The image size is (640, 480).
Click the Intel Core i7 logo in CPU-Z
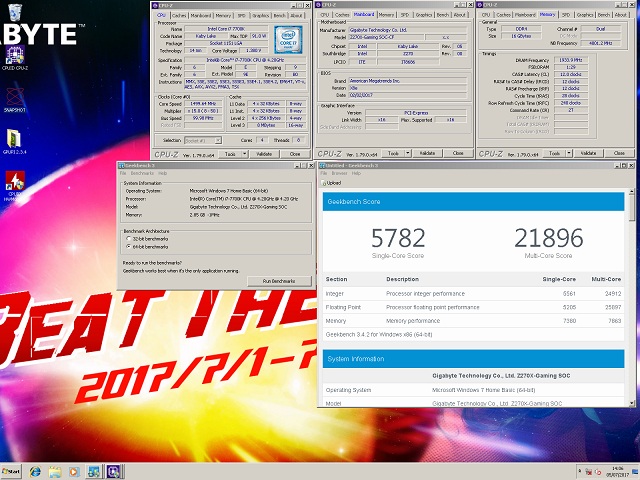coord(288,40)
